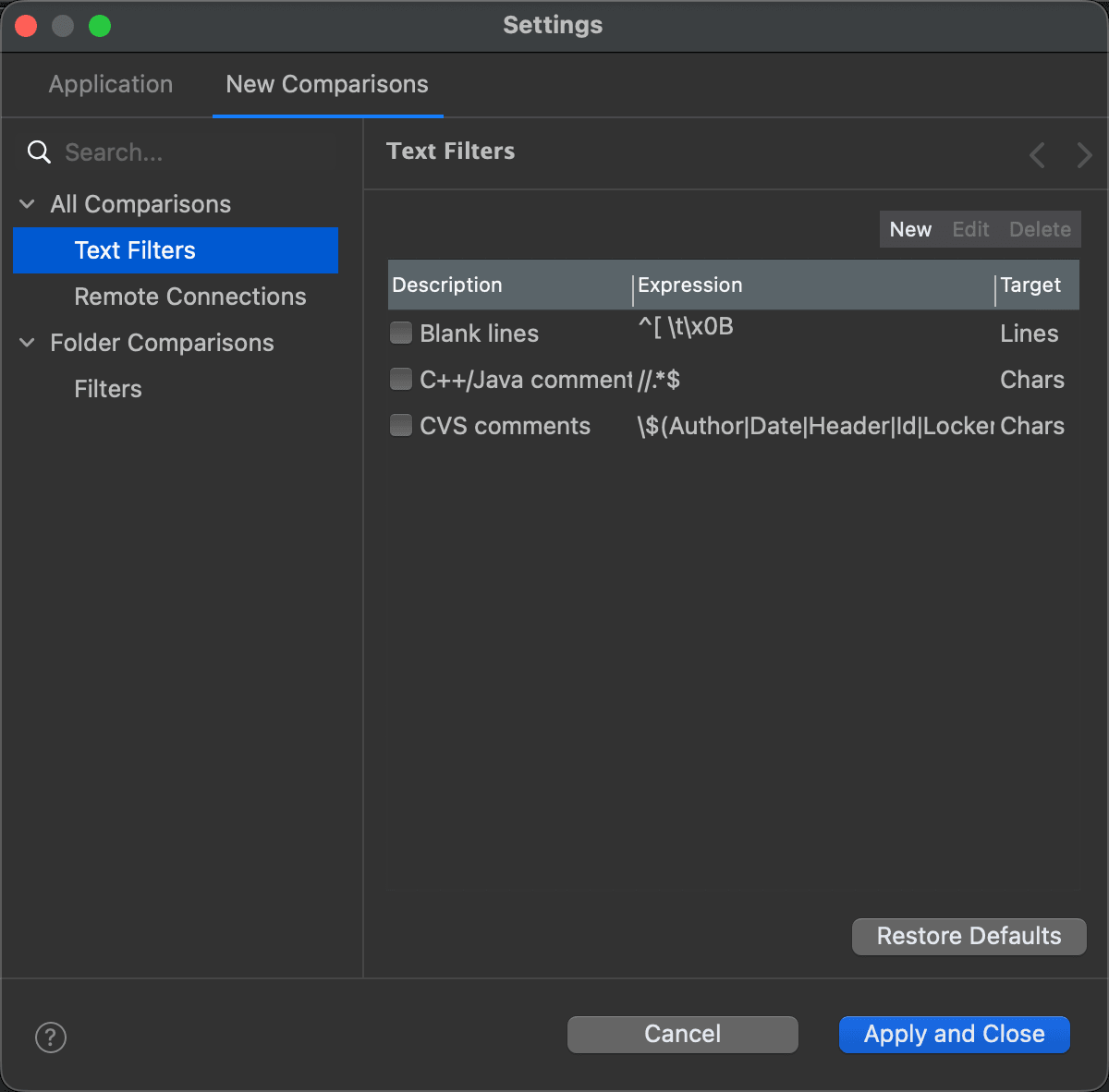The width and height of the screenshot is (1109, 1092).
Task: Open help via question mark icon
Action: click(x=51, y=1037)
